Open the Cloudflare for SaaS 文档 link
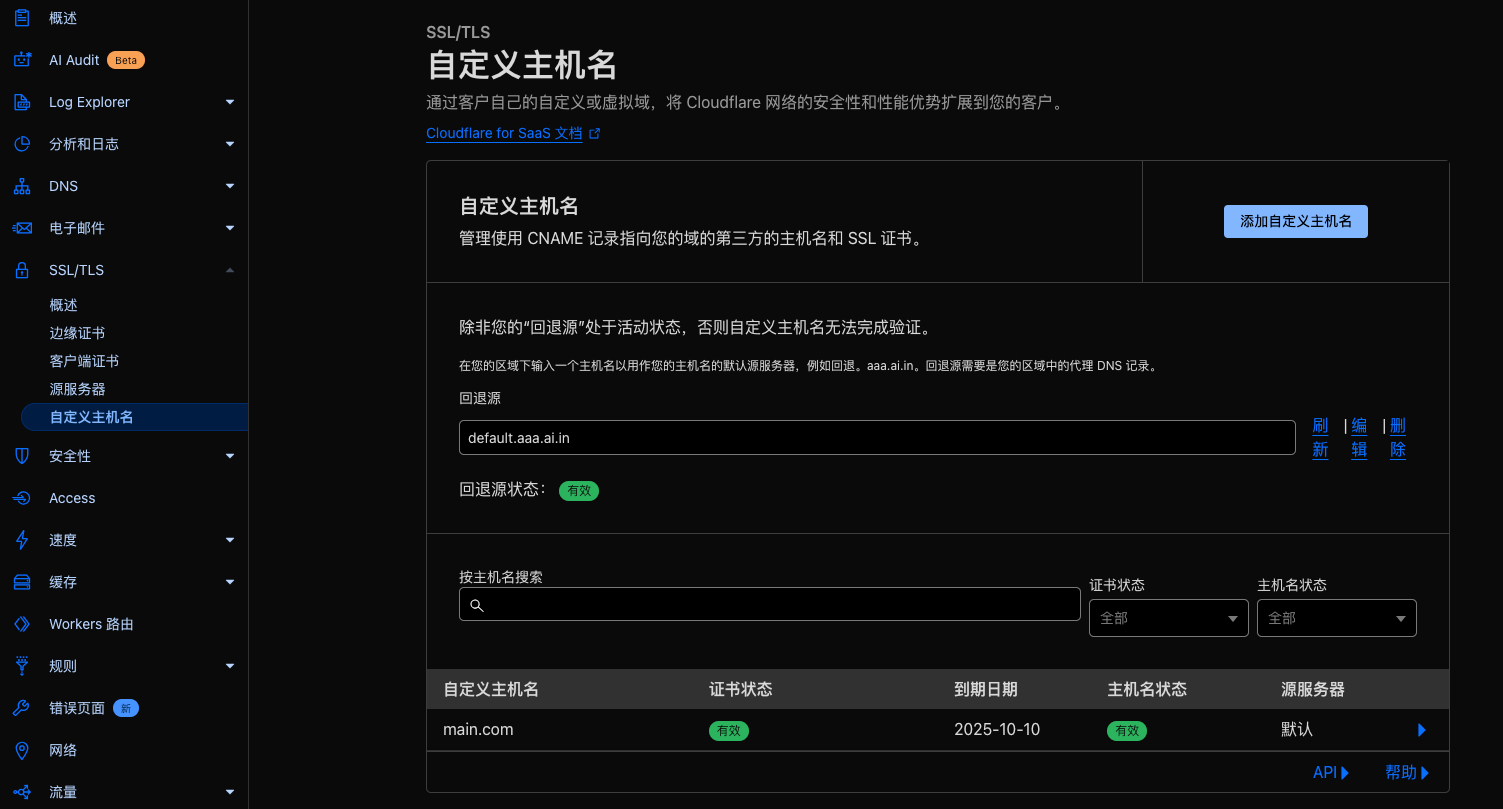 504,133
